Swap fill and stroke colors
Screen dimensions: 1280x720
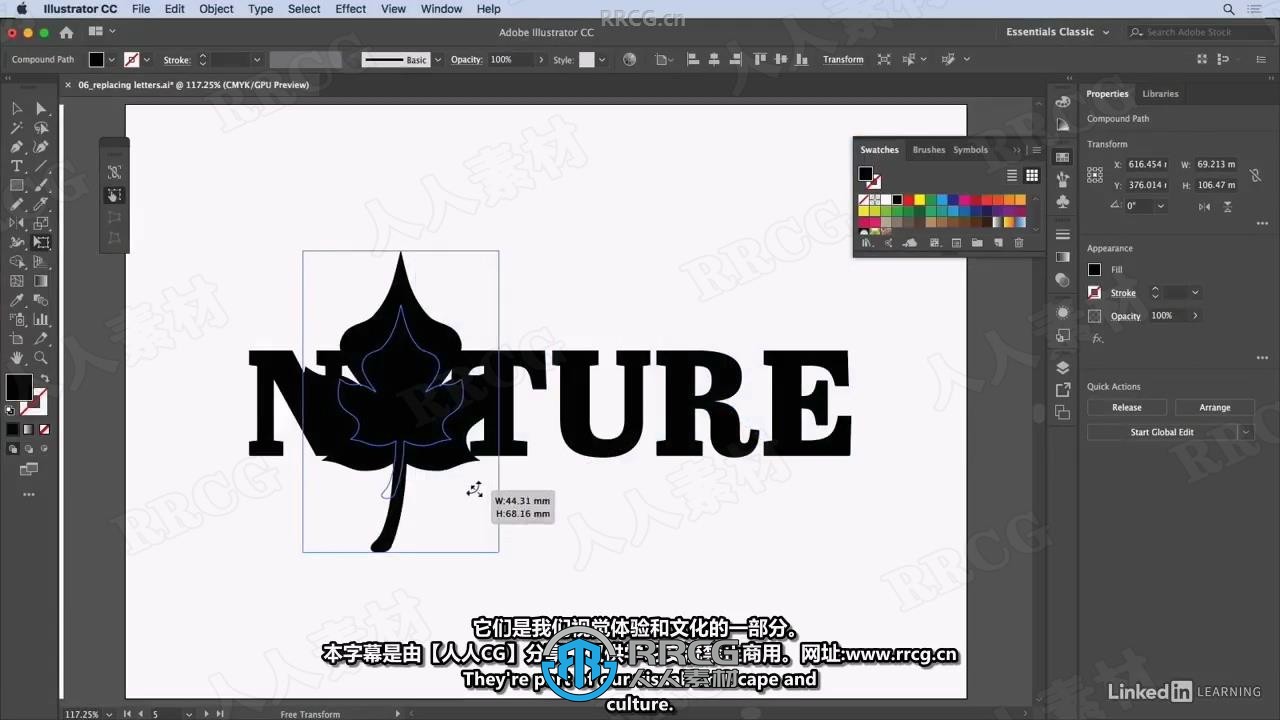coord(44,379)
